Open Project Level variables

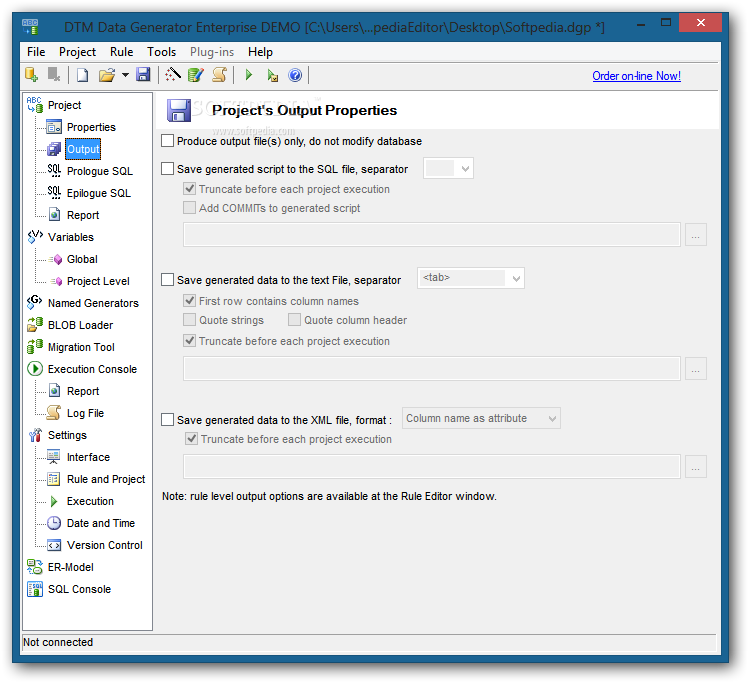(x=98, y=281)
